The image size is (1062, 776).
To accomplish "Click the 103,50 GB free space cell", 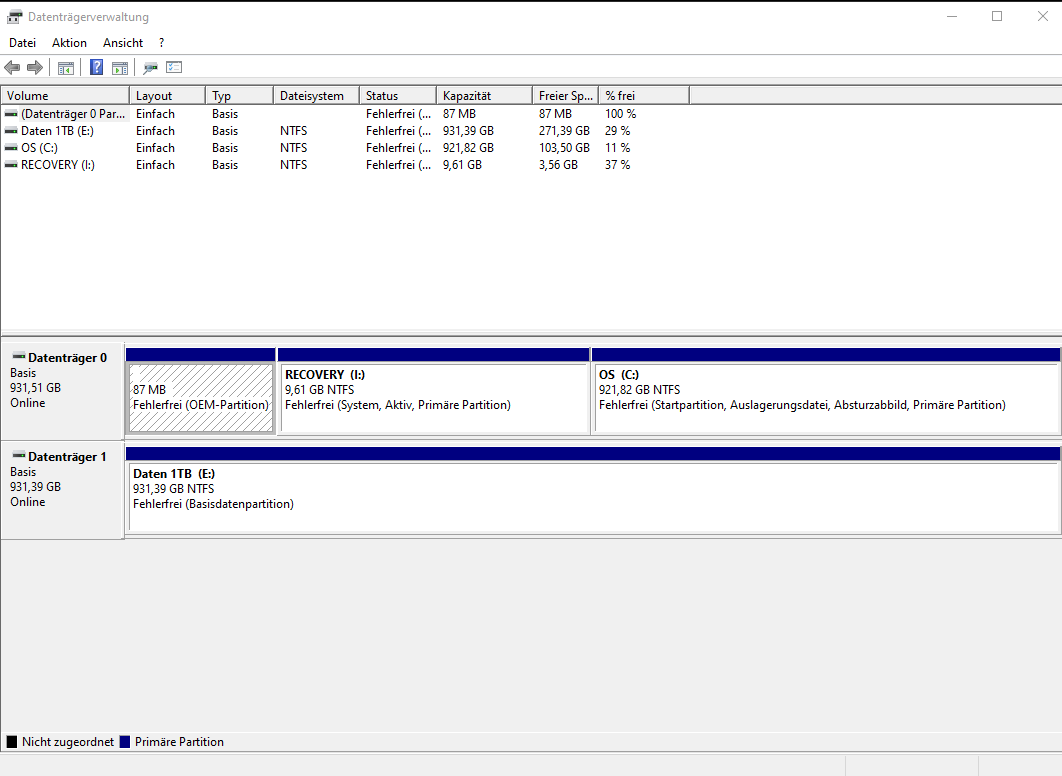I will (564, 148).
